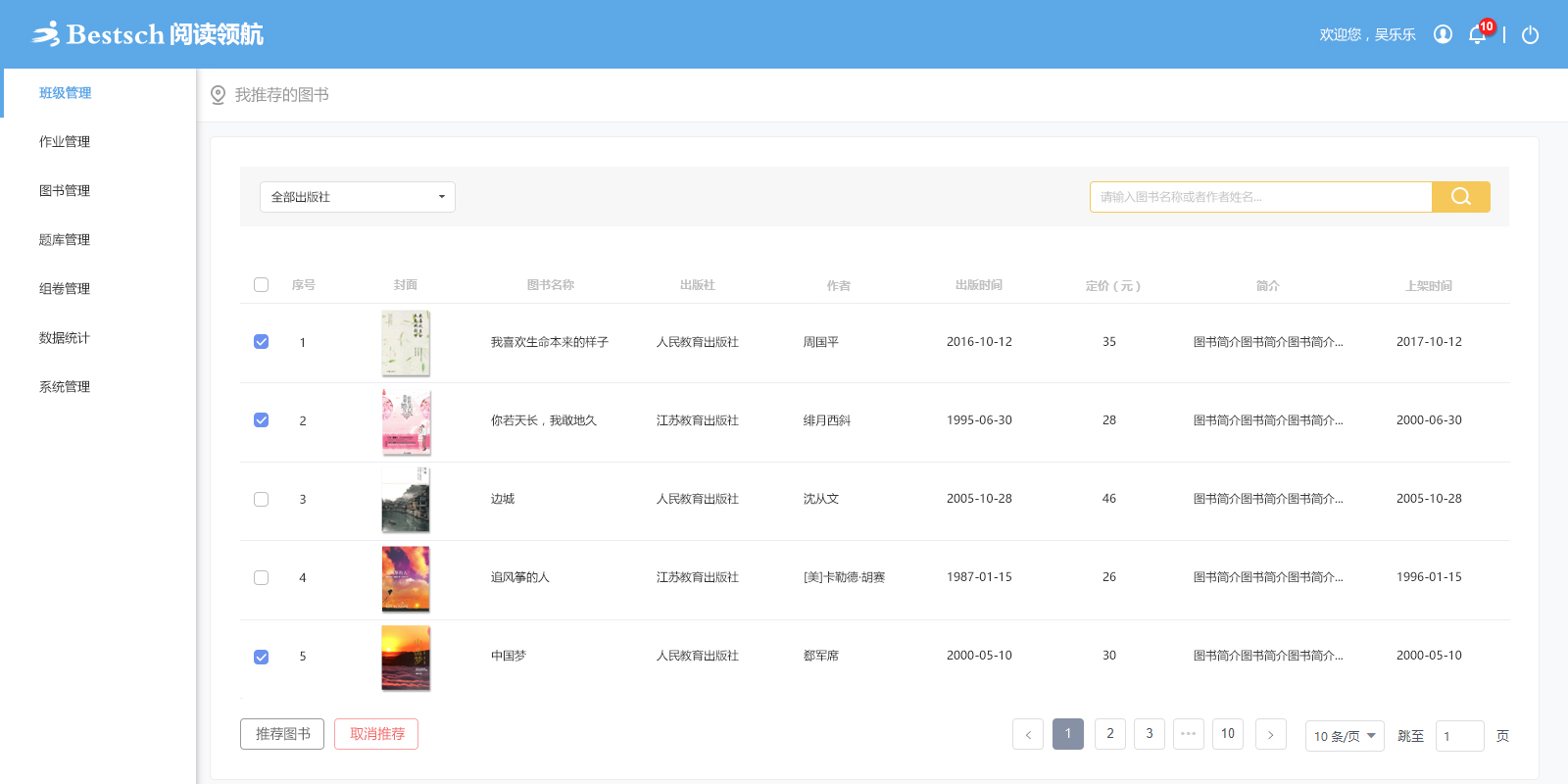Image resolution: width=1568 pixels, height=784 pixels.
Task: Go to previous page using left arrow
Action: 1028,734
